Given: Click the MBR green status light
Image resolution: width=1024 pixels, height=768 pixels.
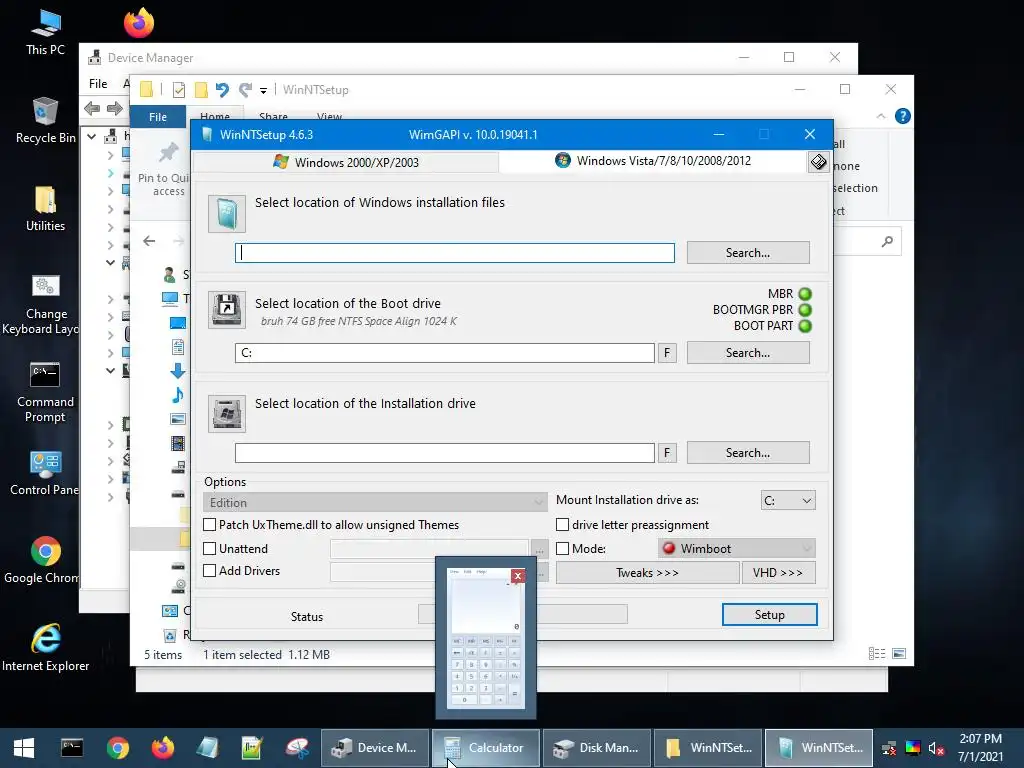Looking at the screenshot, I should click(805, 294).
